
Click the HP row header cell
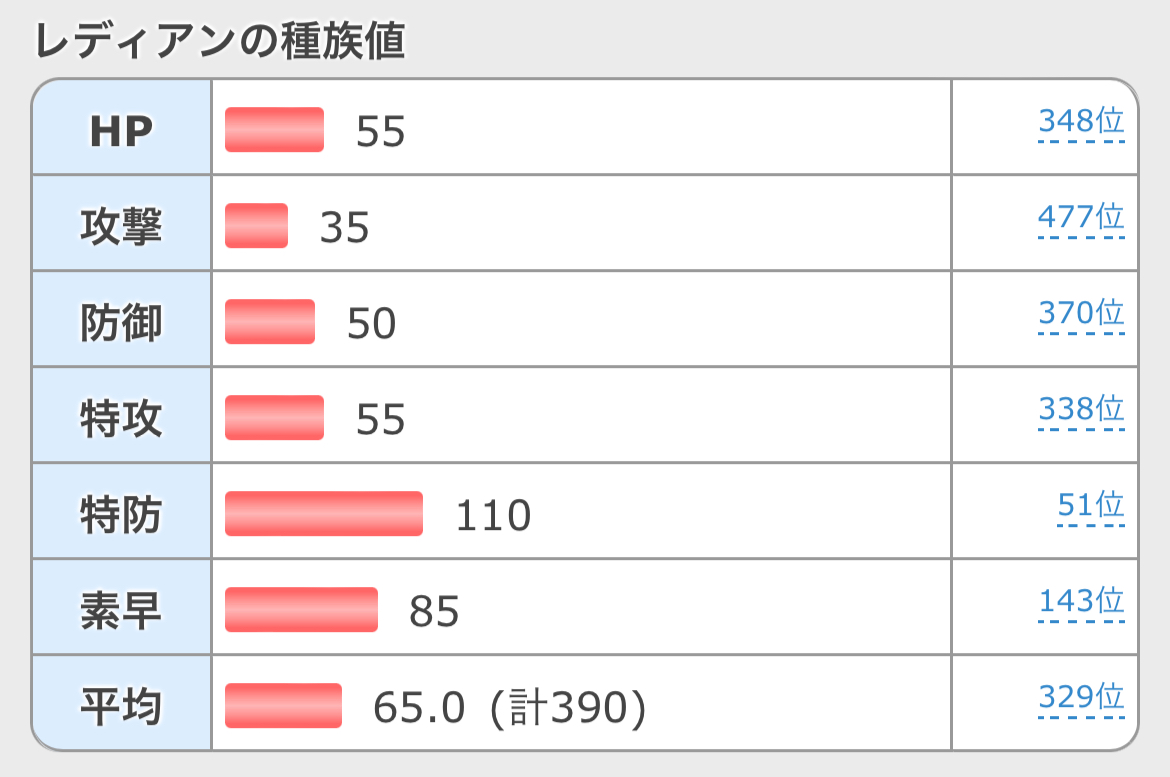coord(121,130)
